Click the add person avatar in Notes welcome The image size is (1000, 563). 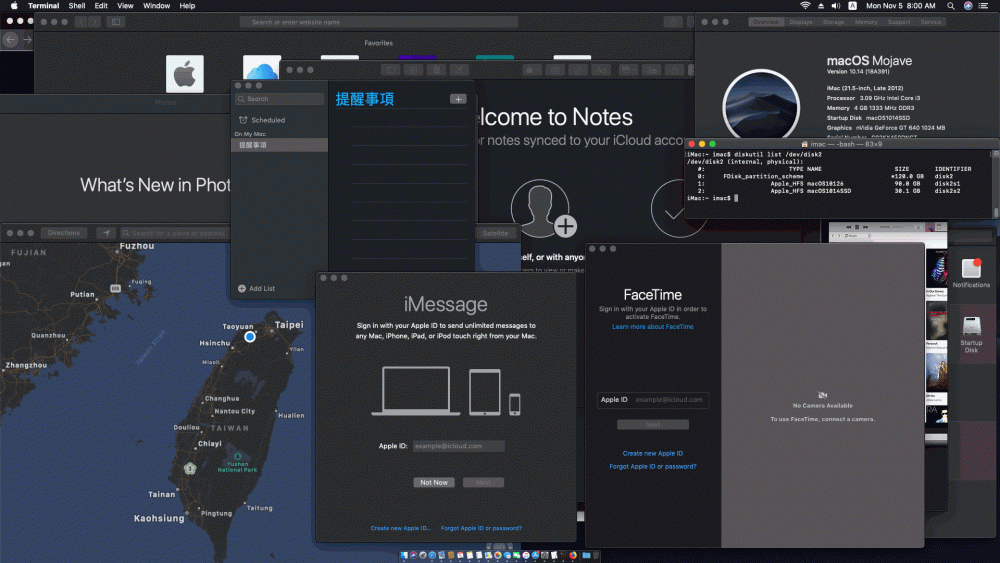542,209
